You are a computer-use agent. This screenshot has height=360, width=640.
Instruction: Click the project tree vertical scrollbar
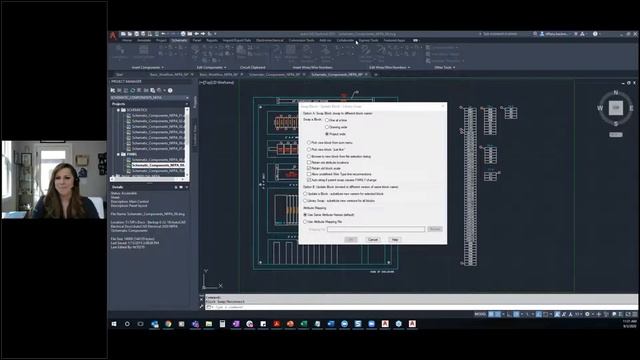coord(187,142)
